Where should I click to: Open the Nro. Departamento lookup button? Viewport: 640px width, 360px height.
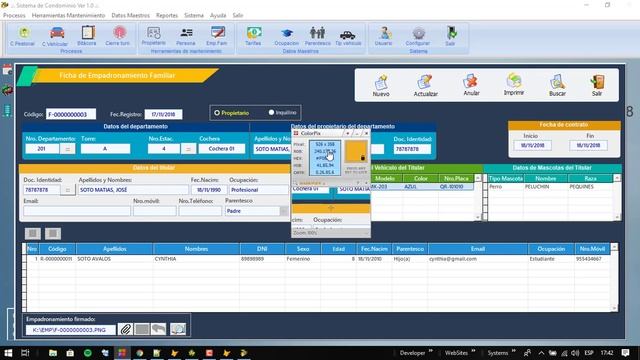[x=68, y=149]
